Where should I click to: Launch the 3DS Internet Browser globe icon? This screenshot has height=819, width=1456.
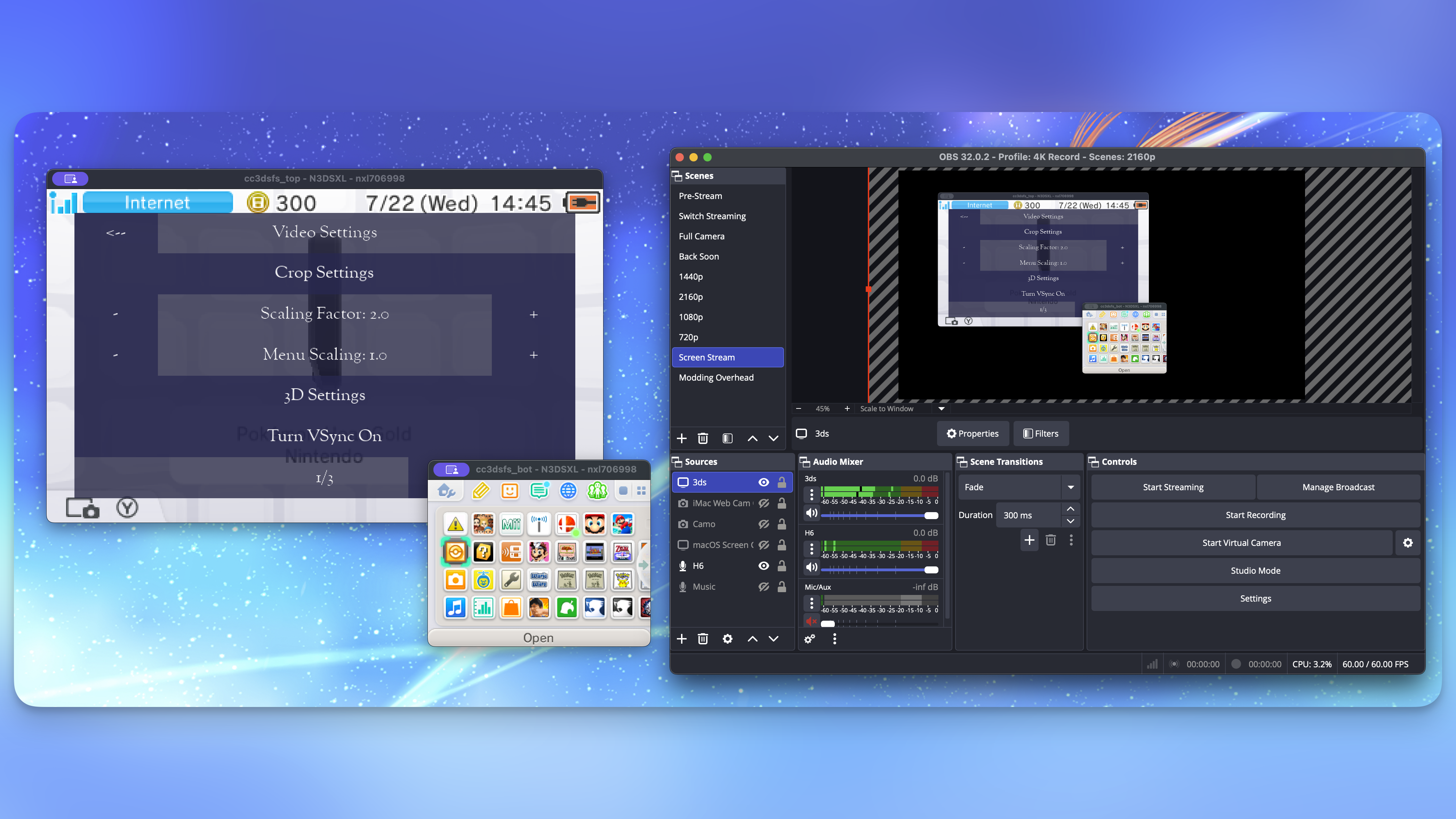pyautogui.click(x=568, y=491)
